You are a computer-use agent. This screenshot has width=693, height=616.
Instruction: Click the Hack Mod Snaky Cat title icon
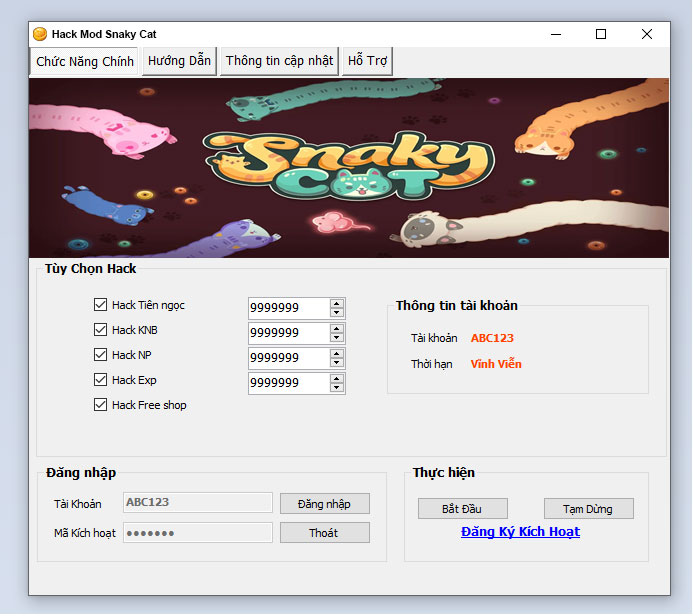point(40,34)
